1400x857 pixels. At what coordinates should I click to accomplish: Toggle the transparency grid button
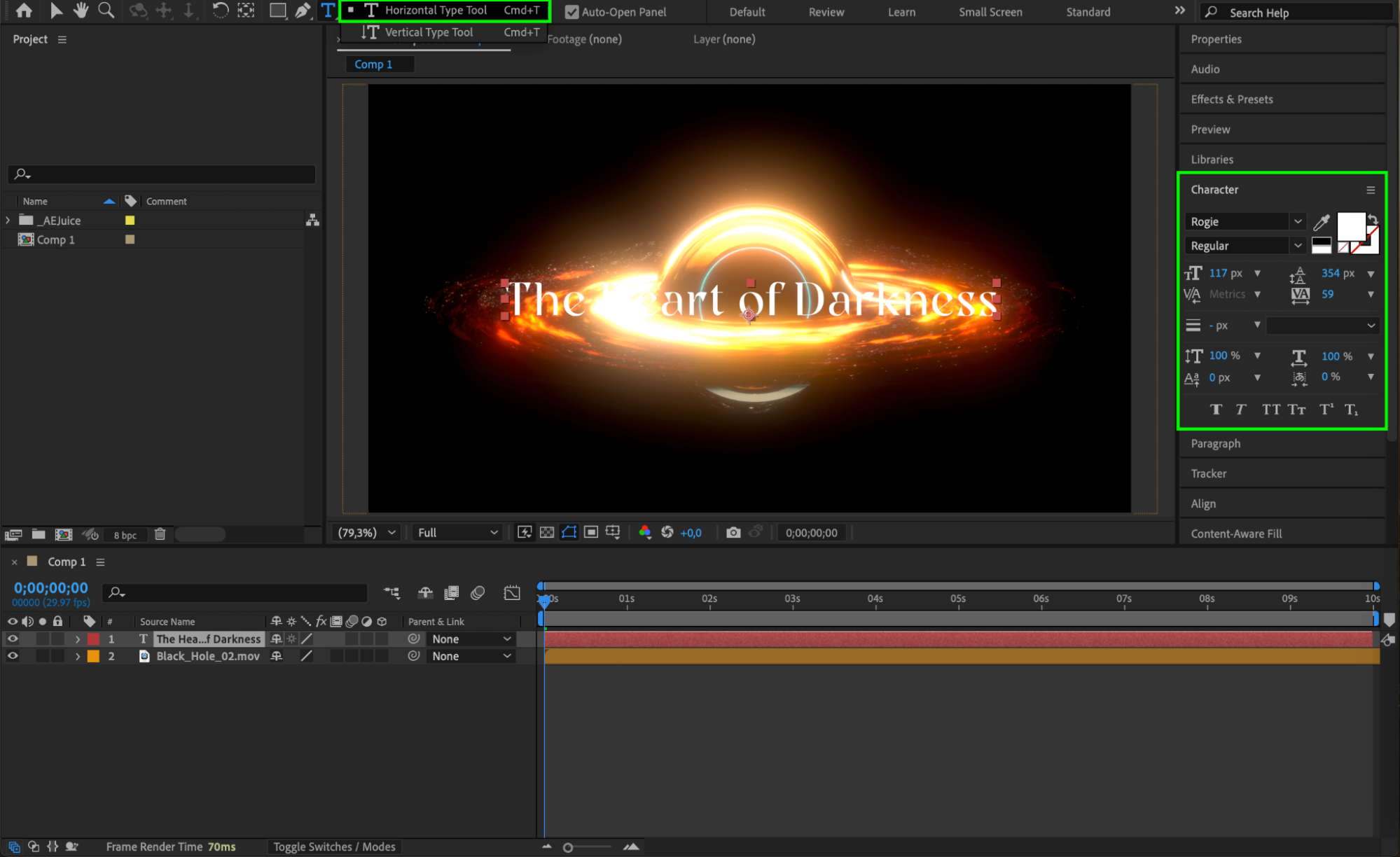[x=547, y=533]
